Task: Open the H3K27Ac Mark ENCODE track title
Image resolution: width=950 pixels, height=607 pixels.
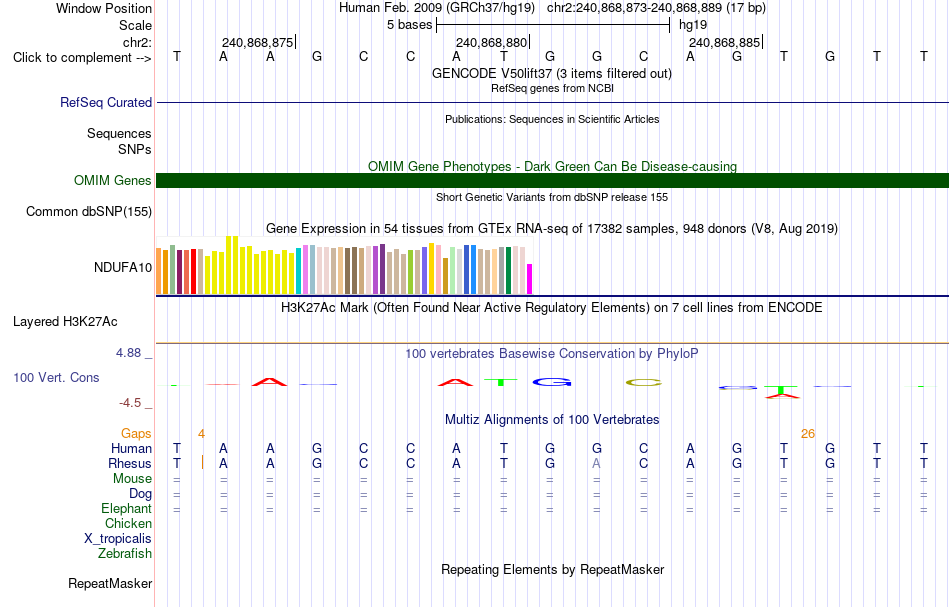Action: pyautogui.click(x=552, y=307)
